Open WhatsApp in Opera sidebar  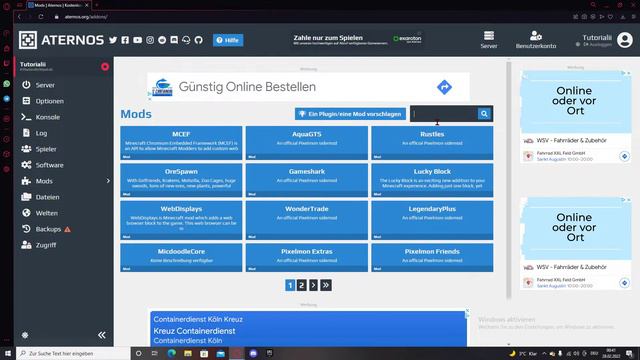(x=7, y=84)
